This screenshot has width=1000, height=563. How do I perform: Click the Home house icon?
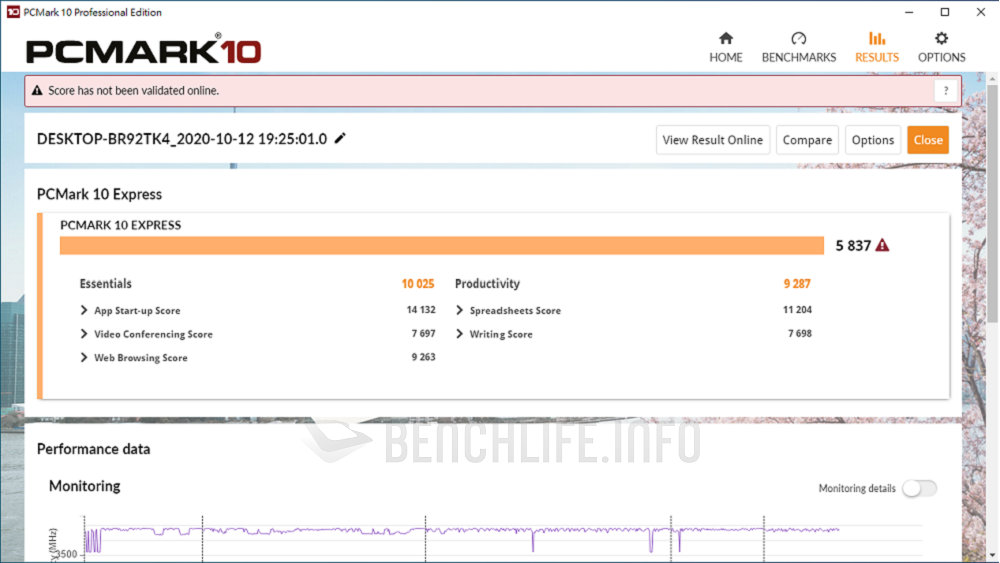[726, 38]
